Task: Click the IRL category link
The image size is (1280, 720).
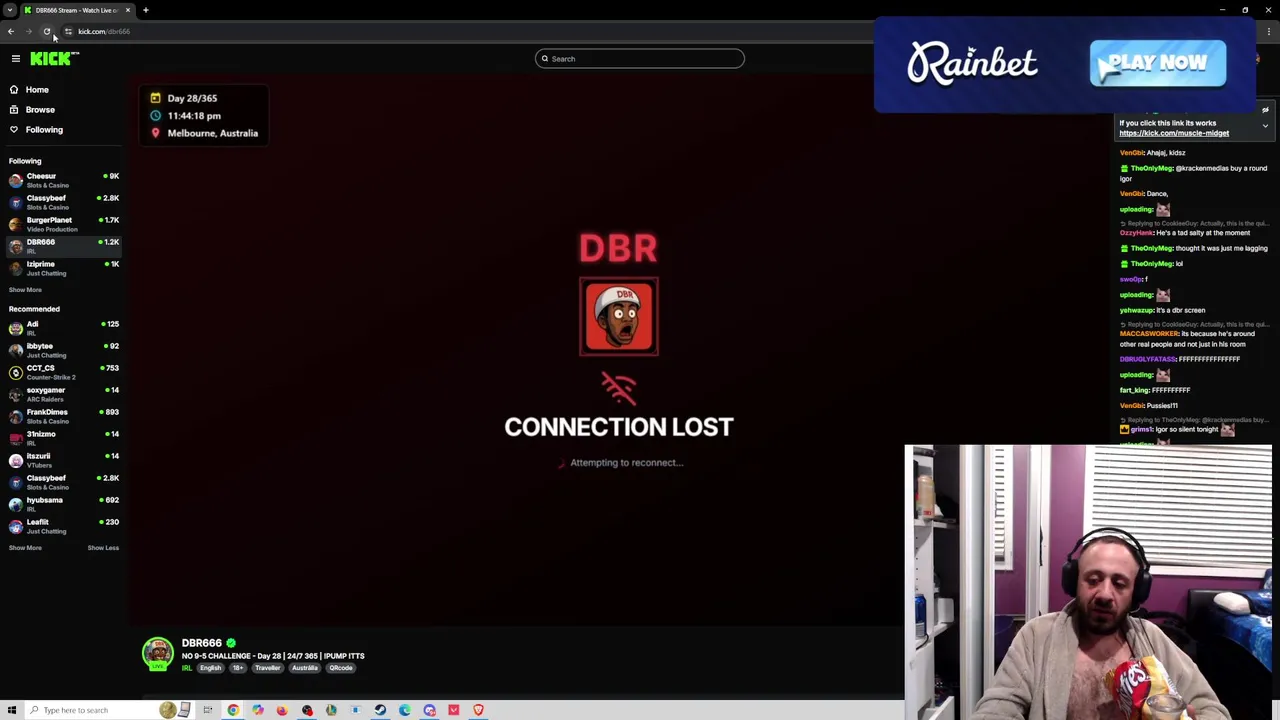Action: tap(187, 668)
